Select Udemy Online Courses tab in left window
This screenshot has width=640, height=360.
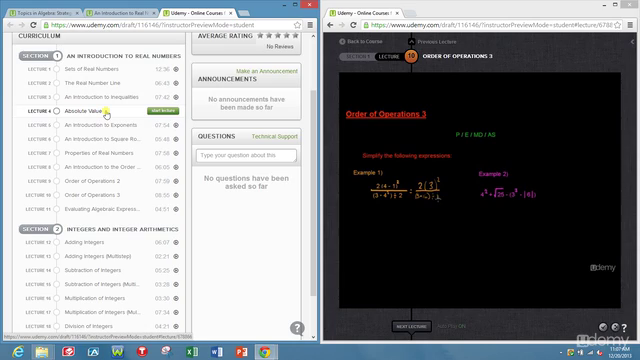pyautogui.click(x=198, y=13)
